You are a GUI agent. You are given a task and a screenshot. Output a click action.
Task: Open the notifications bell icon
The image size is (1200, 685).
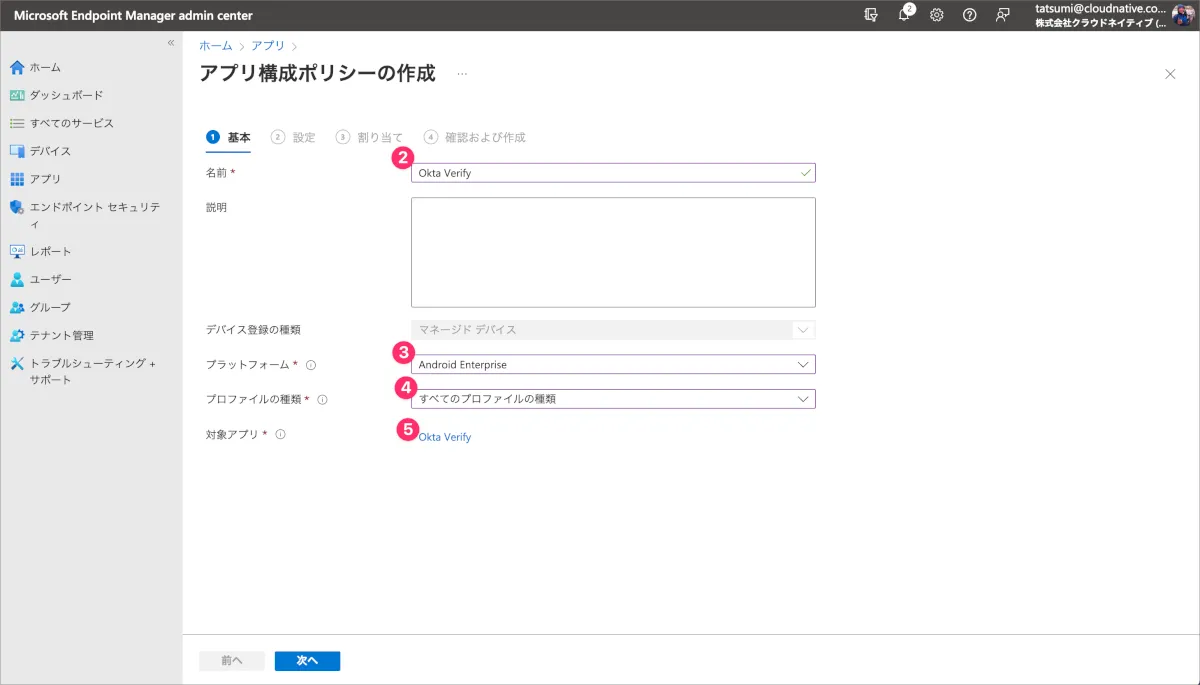click(x=904, y=15)
